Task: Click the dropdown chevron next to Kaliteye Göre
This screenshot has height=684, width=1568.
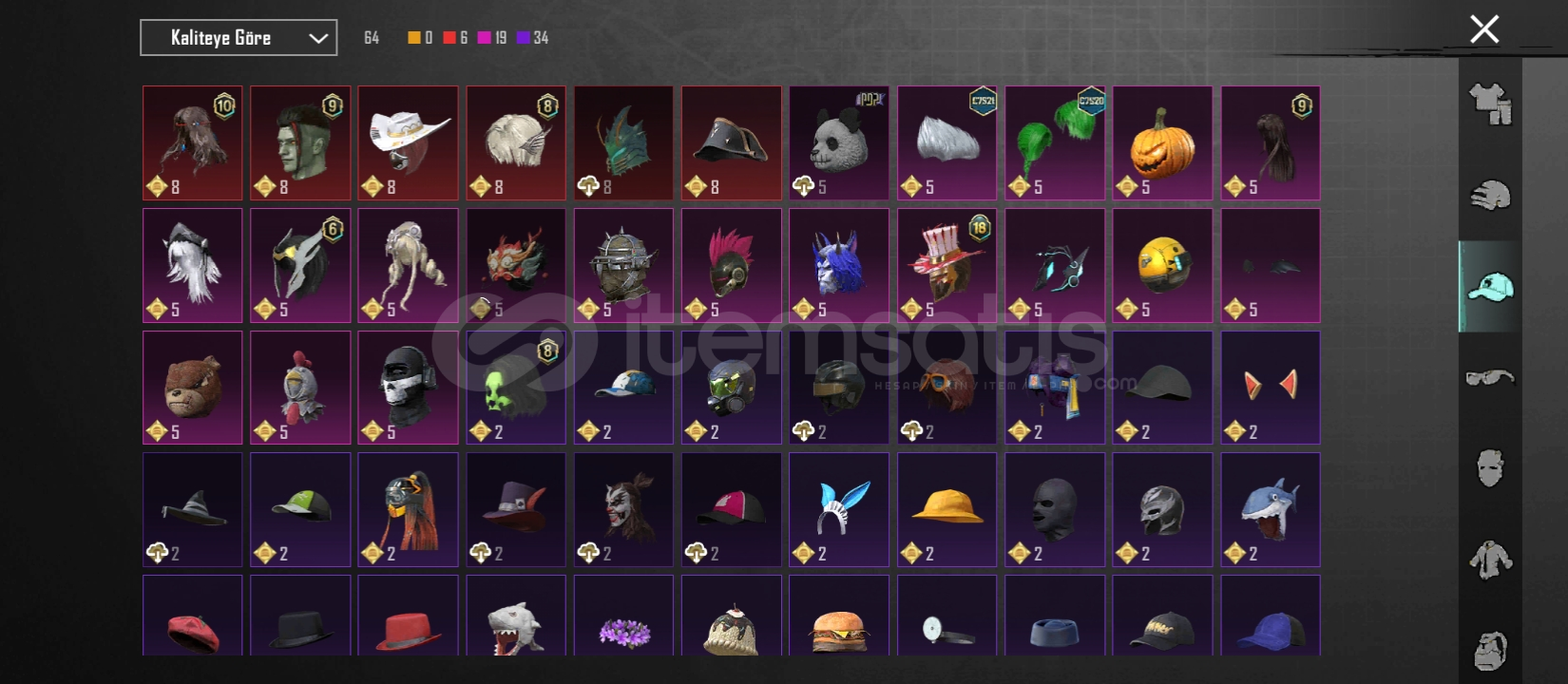Action: (x=318, y=38)
